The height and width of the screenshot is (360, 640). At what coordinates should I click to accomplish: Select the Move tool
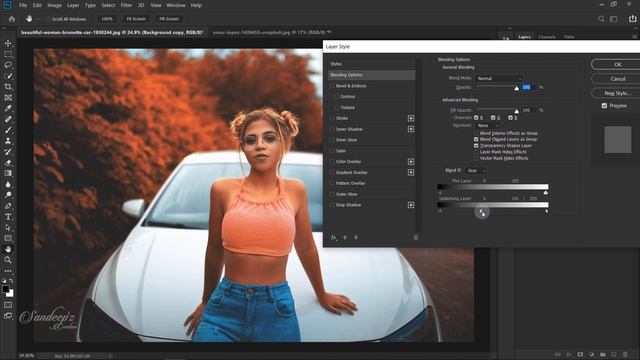click(x=8, y=43)
